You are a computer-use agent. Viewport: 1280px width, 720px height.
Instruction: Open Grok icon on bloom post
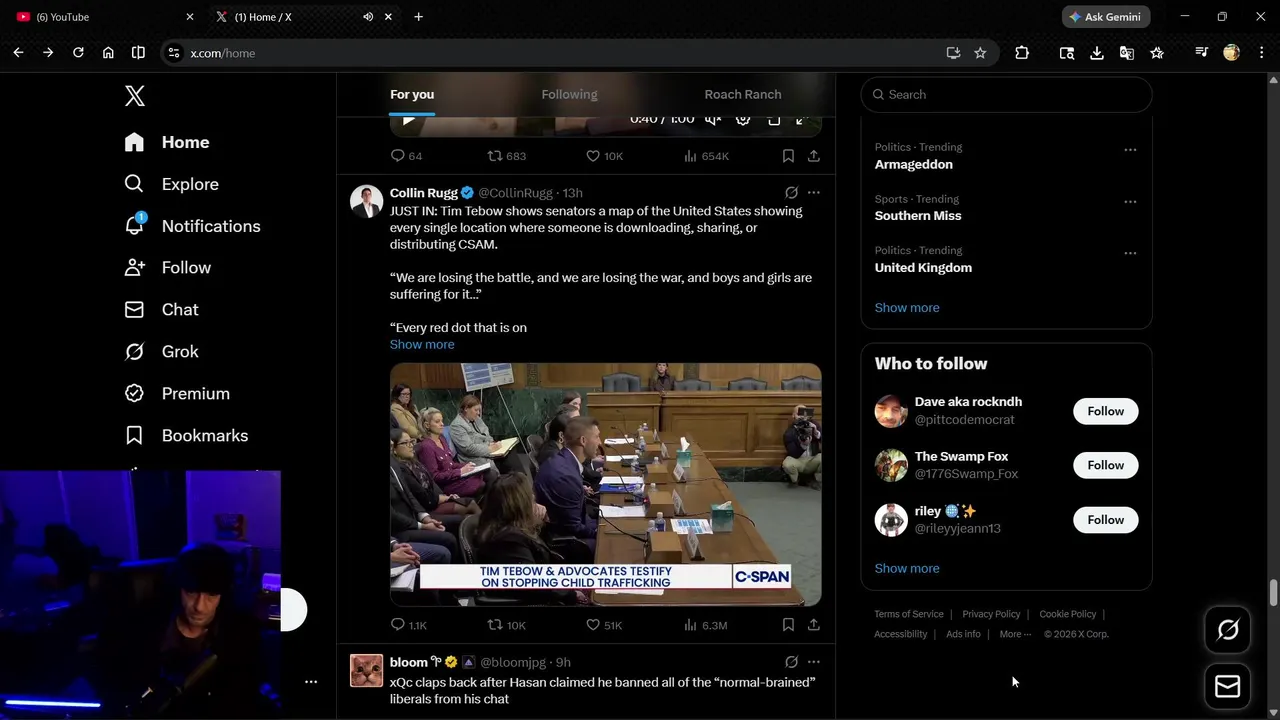point(791,662)
